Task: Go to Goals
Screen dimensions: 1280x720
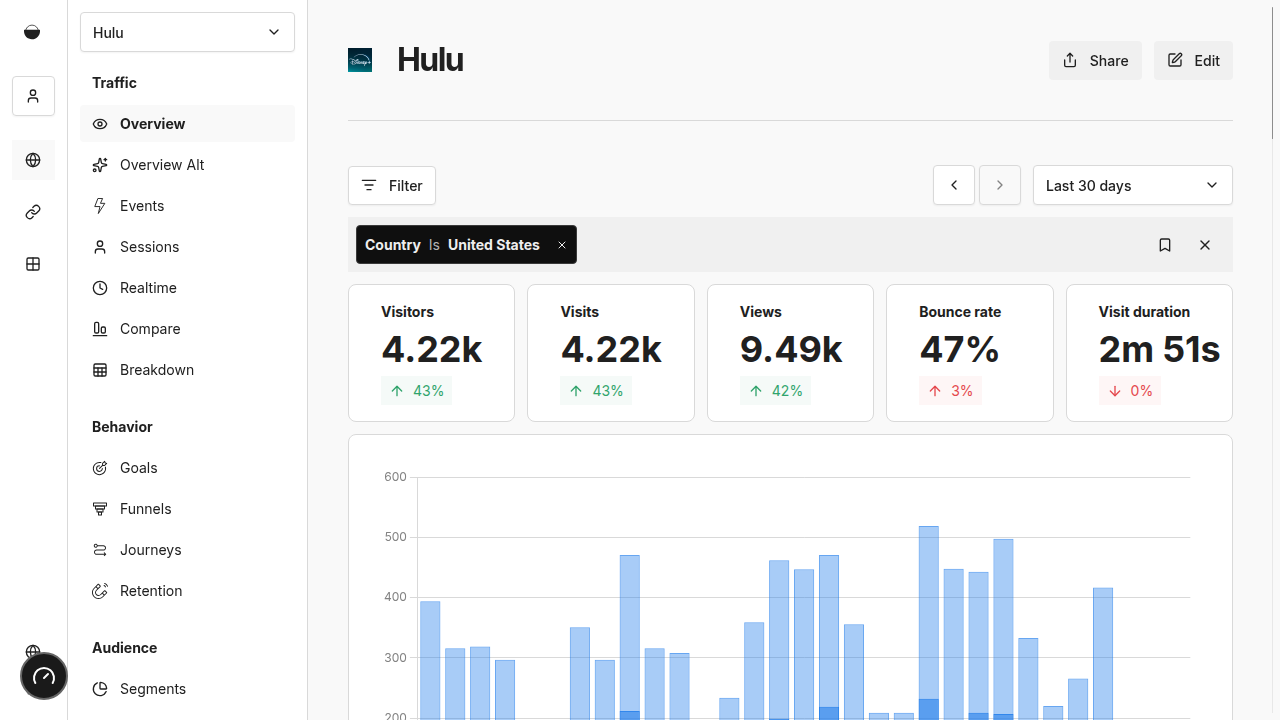Action: point(187,468)
